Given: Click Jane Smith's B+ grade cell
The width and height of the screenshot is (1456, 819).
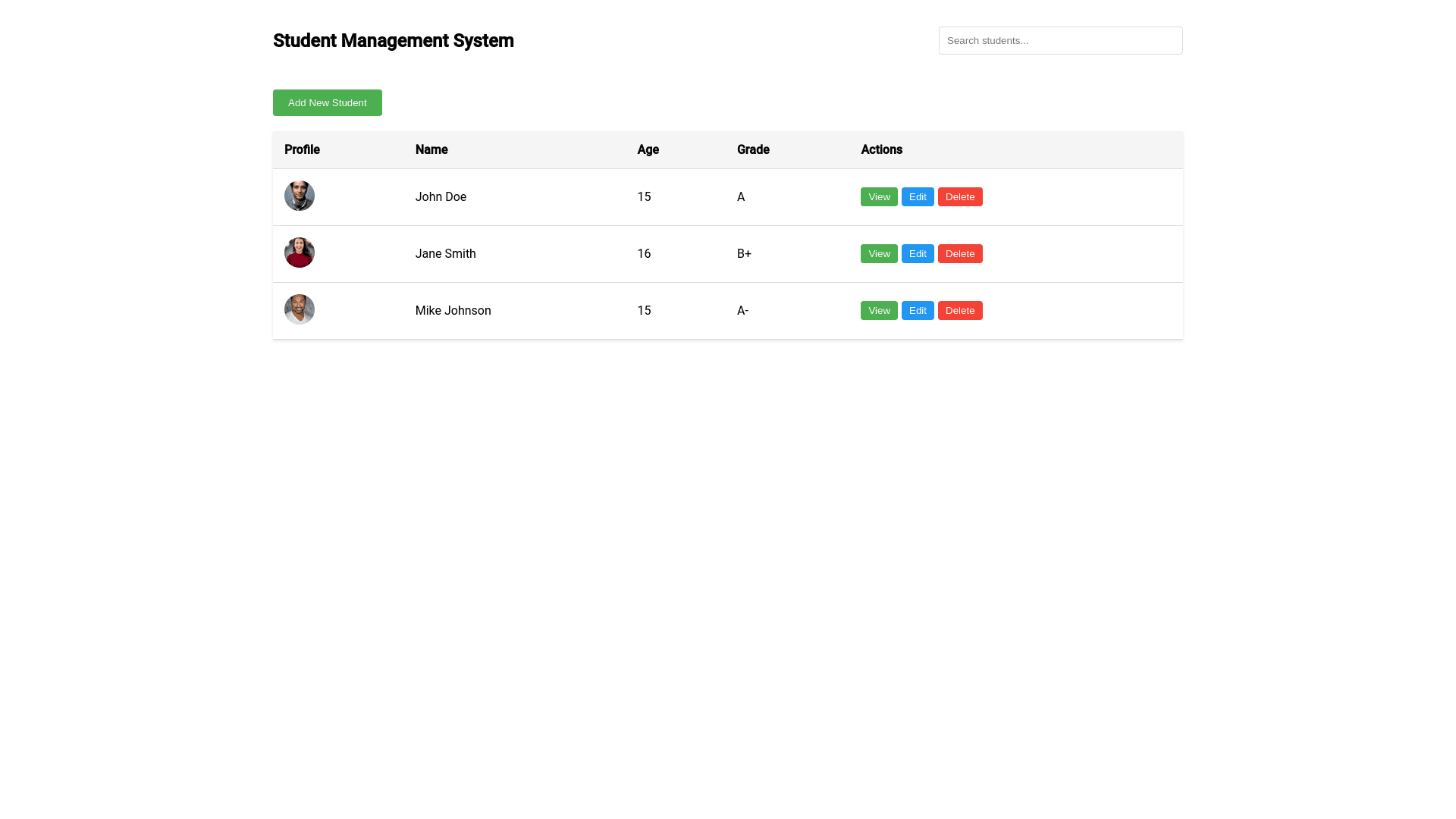Looking at the screenshot, I should tap(744, 254).
